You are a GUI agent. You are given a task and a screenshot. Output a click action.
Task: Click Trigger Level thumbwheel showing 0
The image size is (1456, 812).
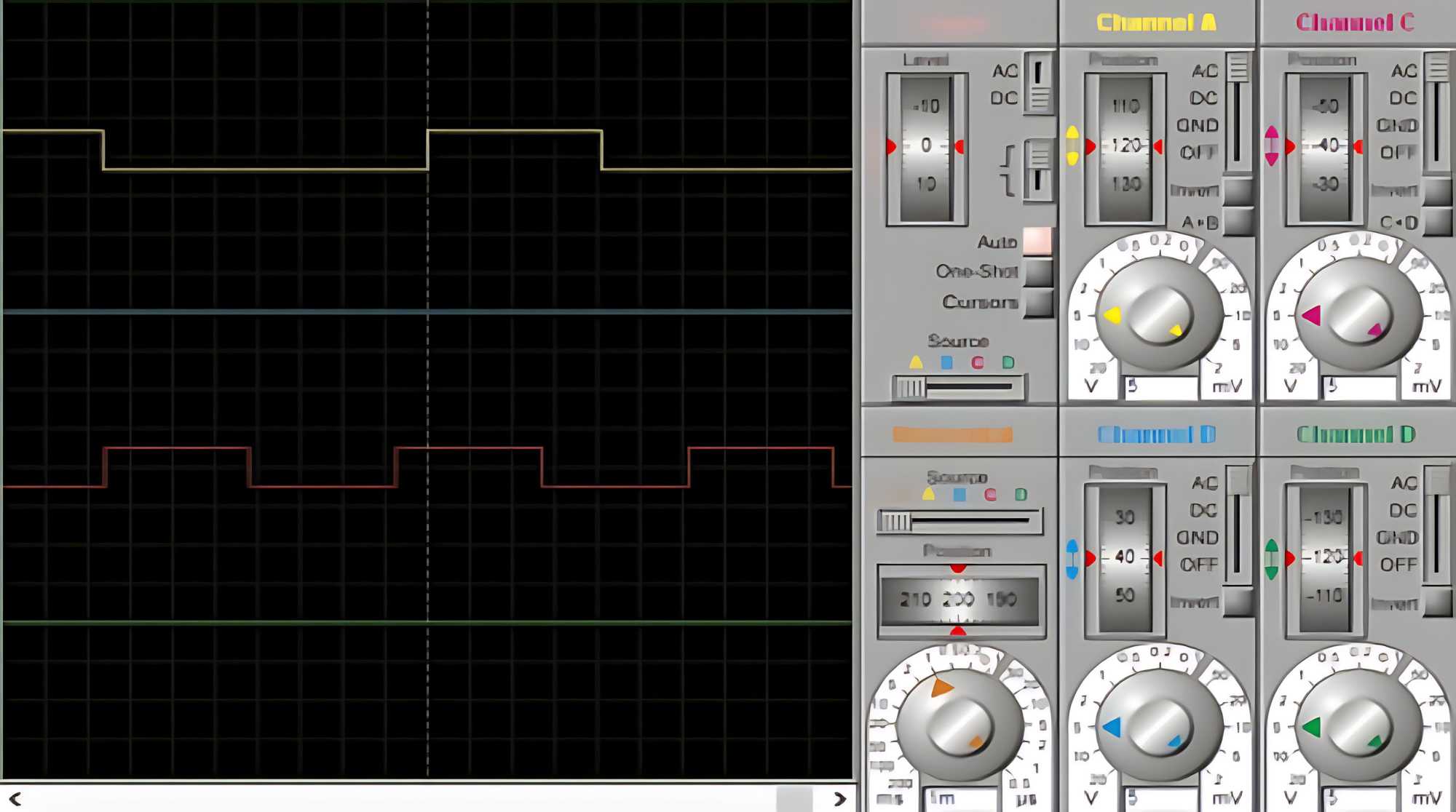pyautogui.click(x=926, y=146)
